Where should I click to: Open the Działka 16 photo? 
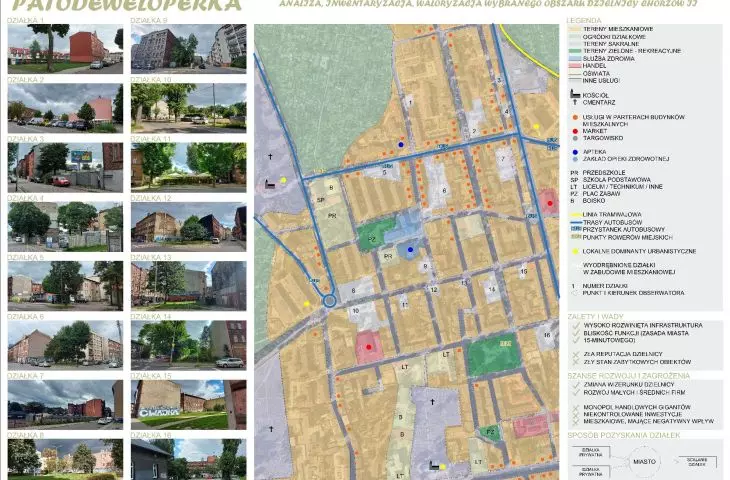pyautogui.click(x=189, y=459)
